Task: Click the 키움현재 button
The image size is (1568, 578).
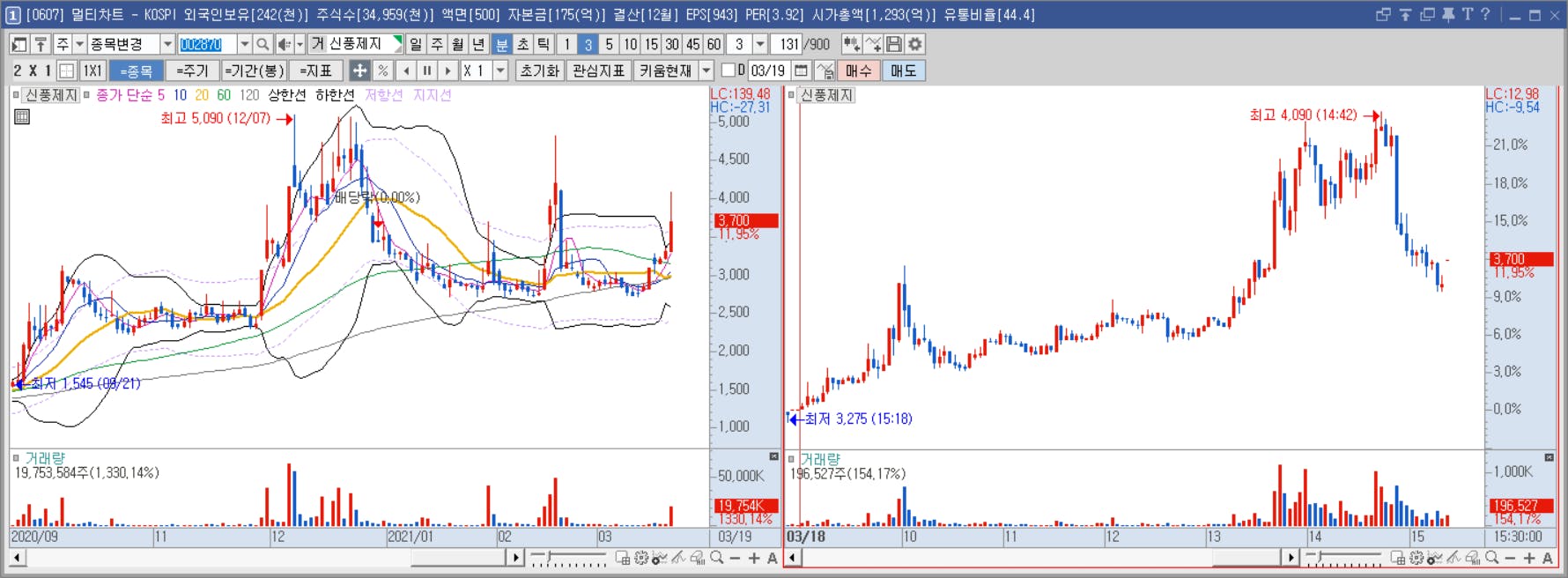Action: coord(665,70)
